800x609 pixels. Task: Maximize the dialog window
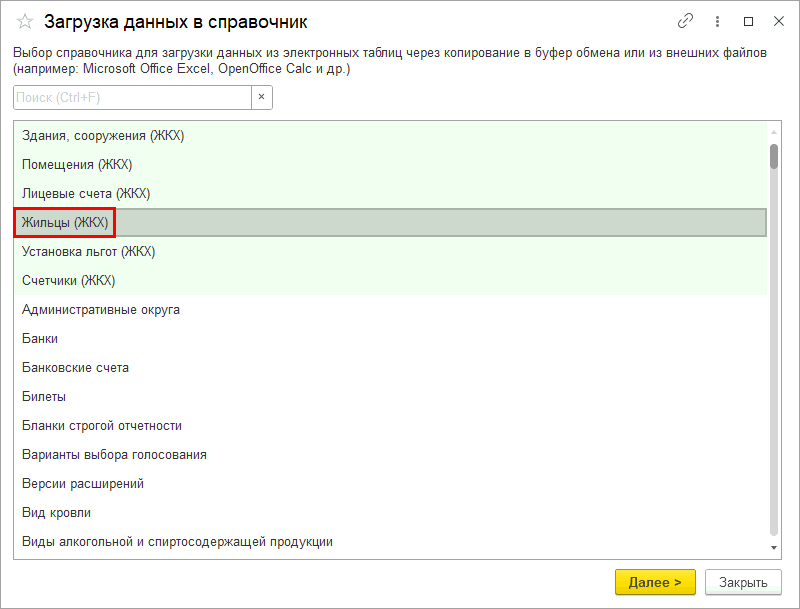(x=748, y=21)
